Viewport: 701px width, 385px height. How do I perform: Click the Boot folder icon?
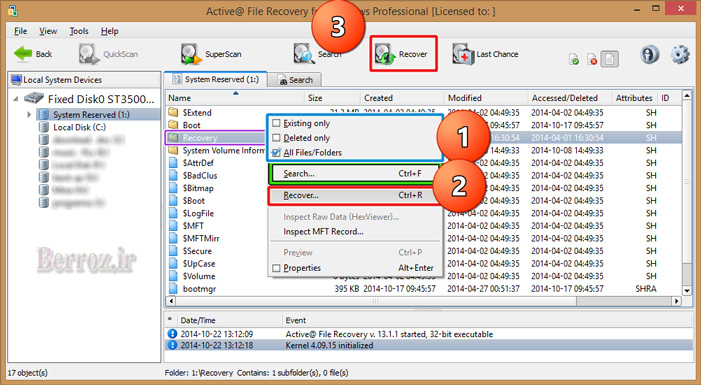coord(173,125)
